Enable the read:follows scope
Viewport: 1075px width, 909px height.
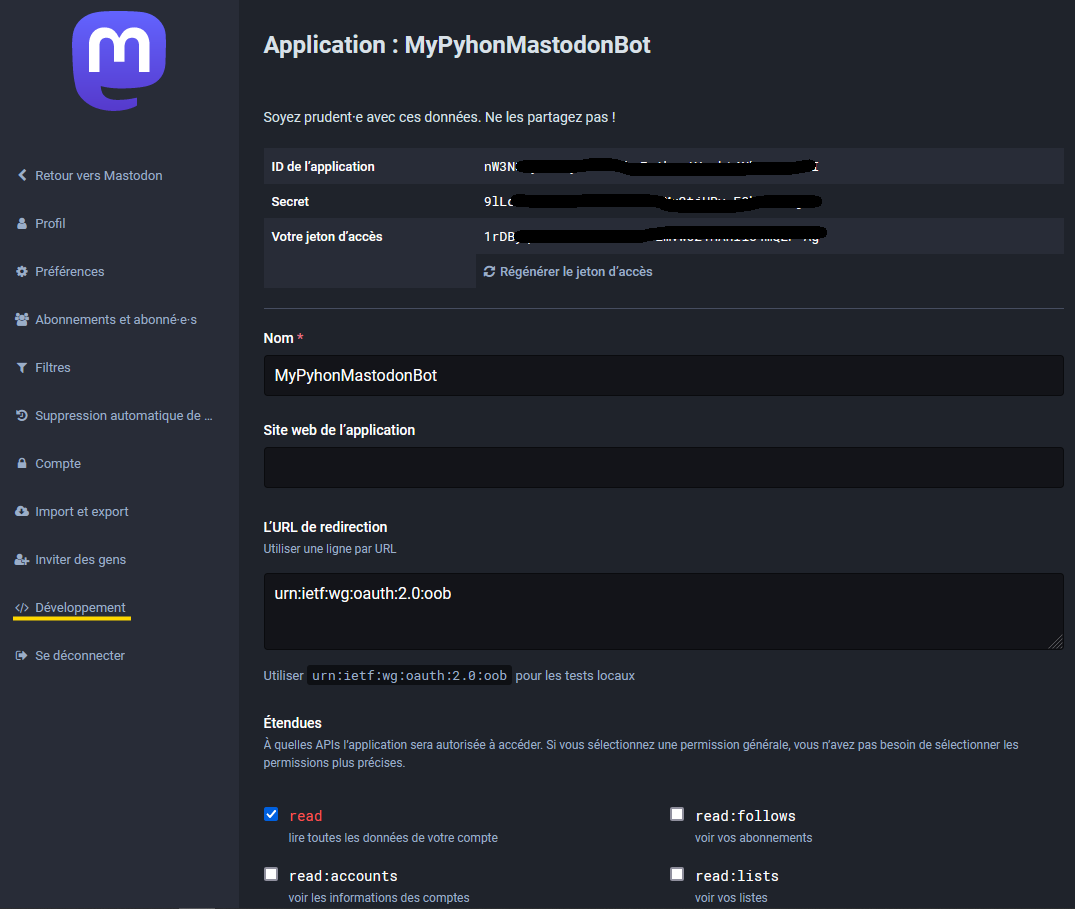pyautogui.click(x=676, y=814)
